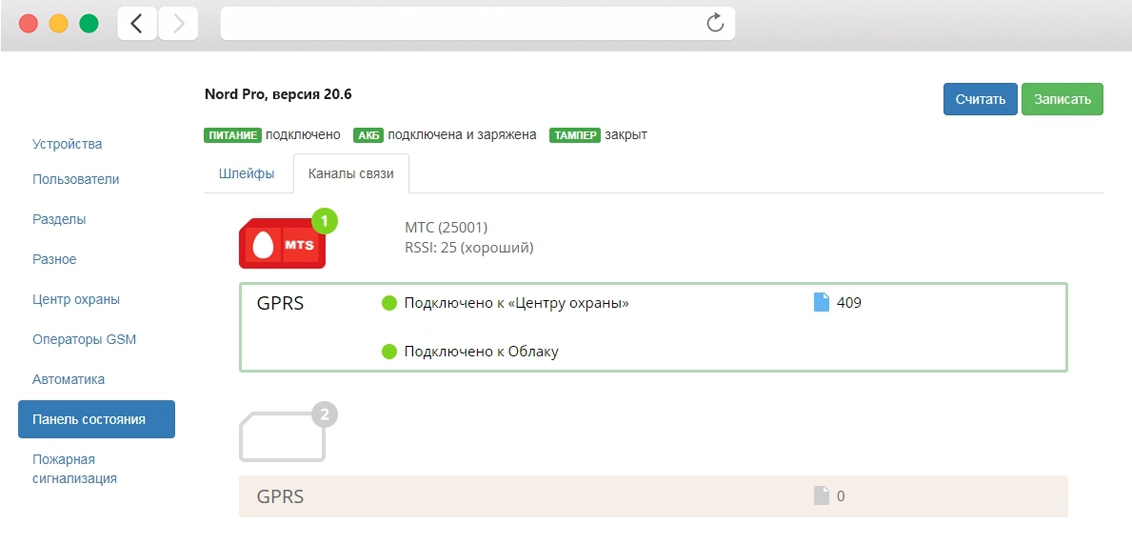Viewport: 1132px width, 545px height.
Task: Click the green status dot for Облаку connection
Action: click(390, 352)
